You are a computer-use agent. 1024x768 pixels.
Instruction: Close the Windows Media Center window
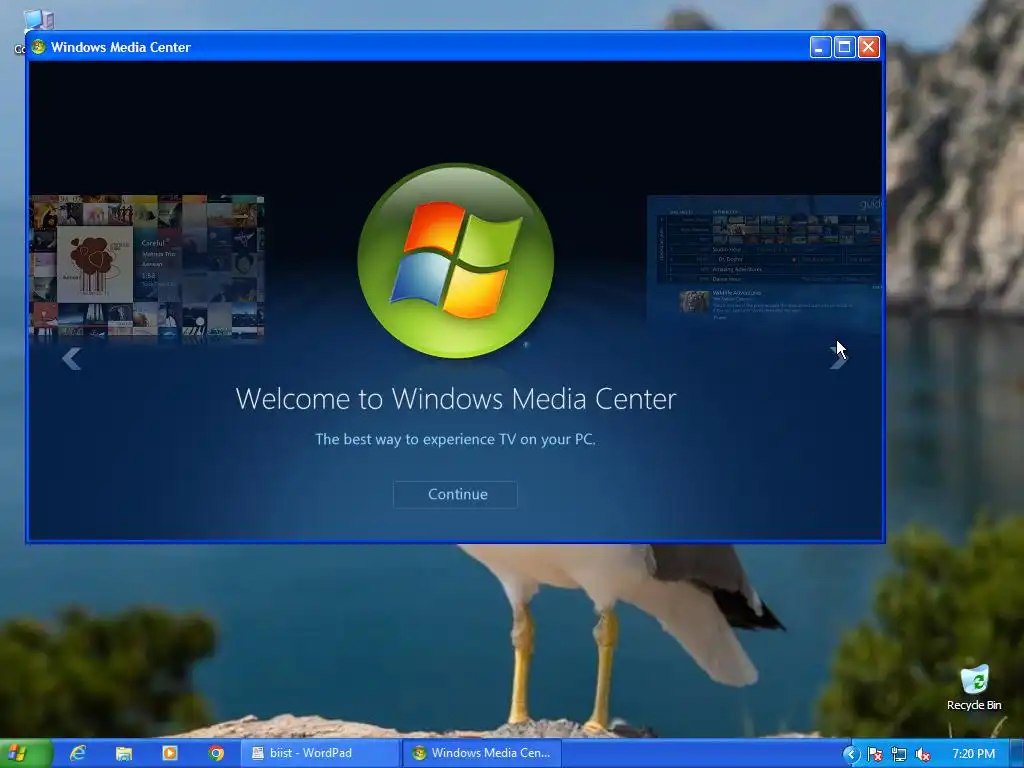click(869, 47)
